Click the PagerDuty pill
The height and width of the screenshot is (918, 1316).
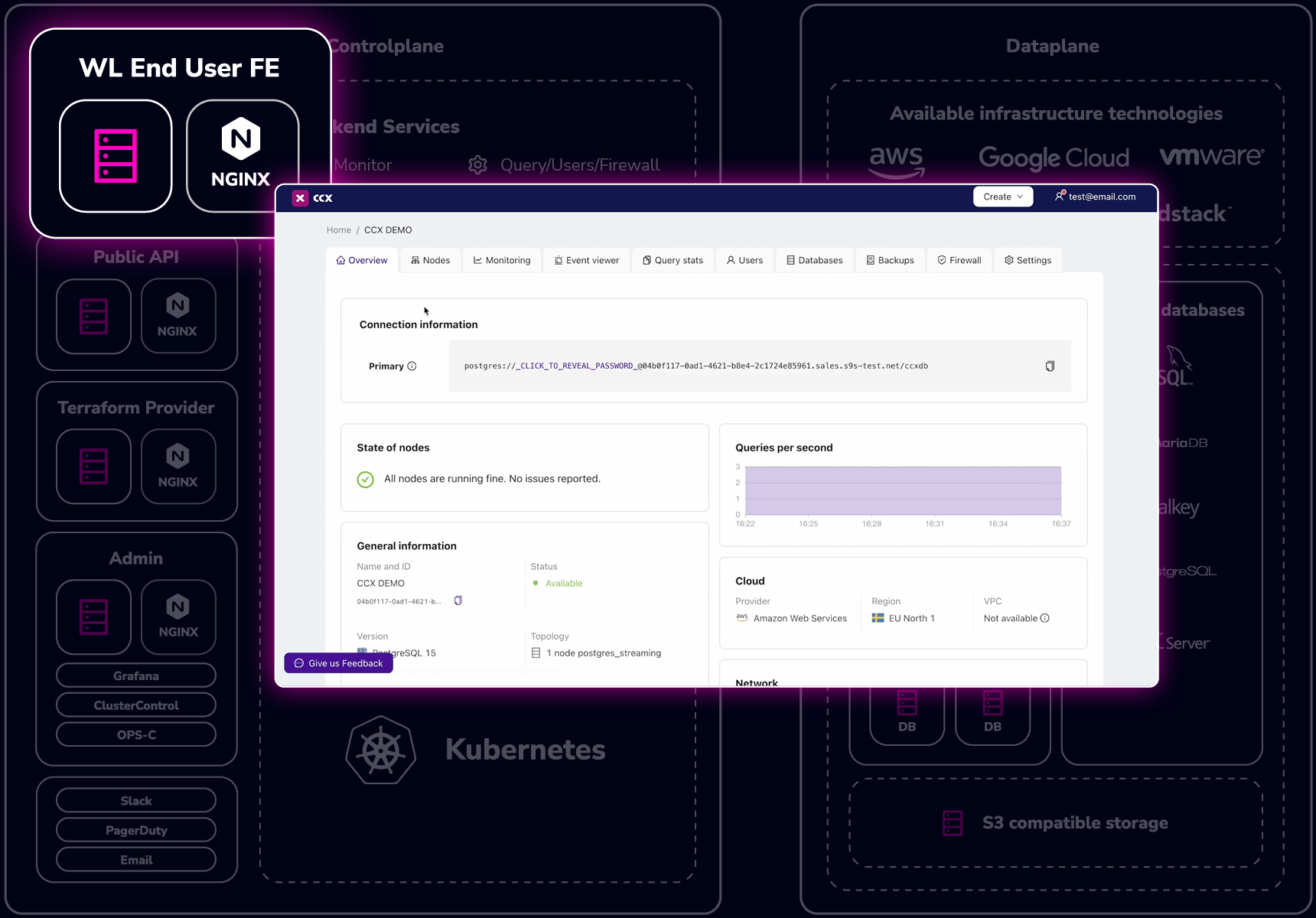pyautogui.click(x=136, y=830)
